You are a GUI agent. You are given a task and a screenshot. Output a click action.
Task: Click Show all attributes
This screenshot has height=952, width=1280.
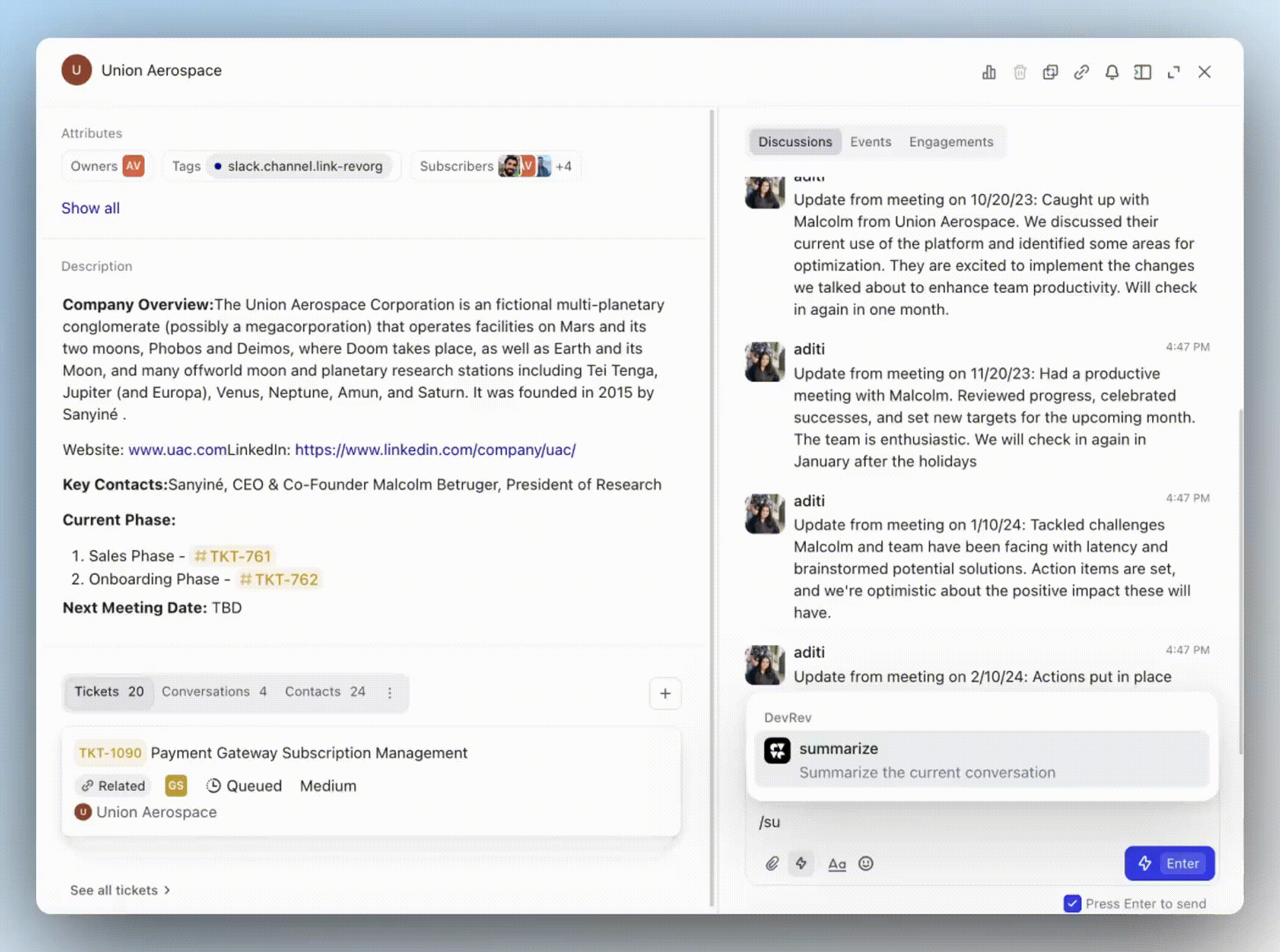[x=91, y=208]
